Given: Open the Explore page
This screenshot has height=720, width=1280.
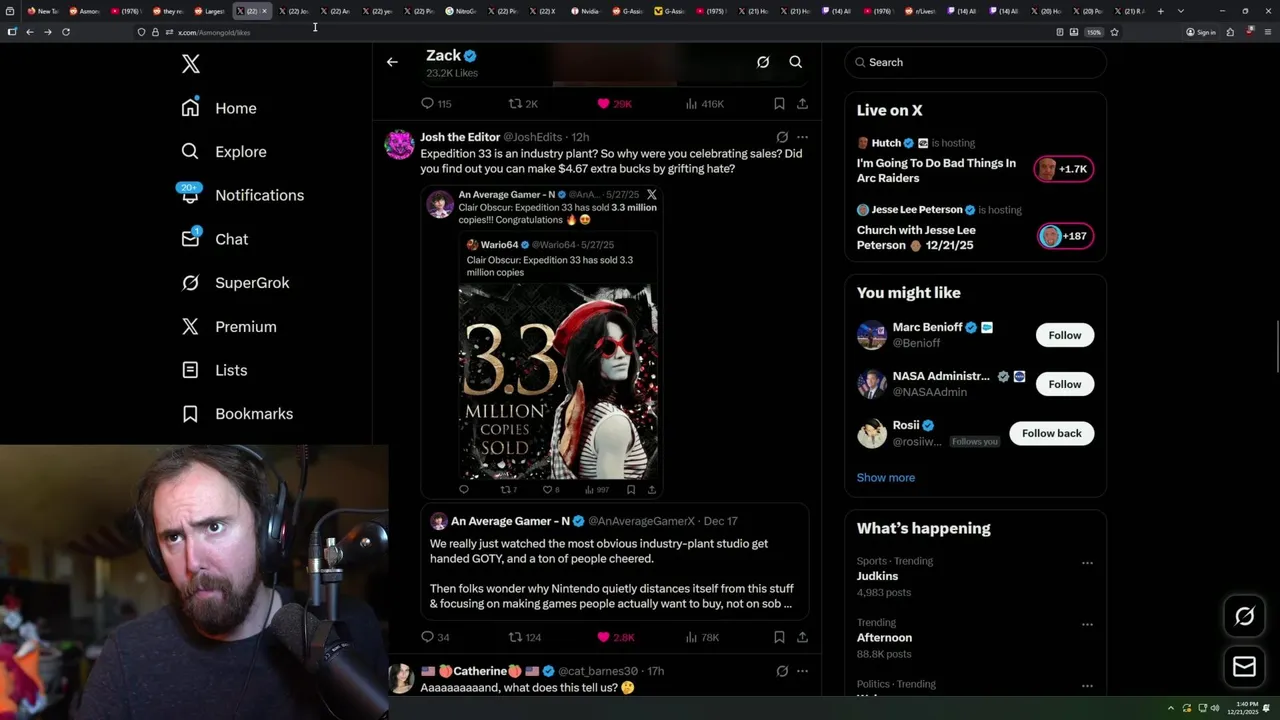Looking at the screenshot, I should pos(224,152).
